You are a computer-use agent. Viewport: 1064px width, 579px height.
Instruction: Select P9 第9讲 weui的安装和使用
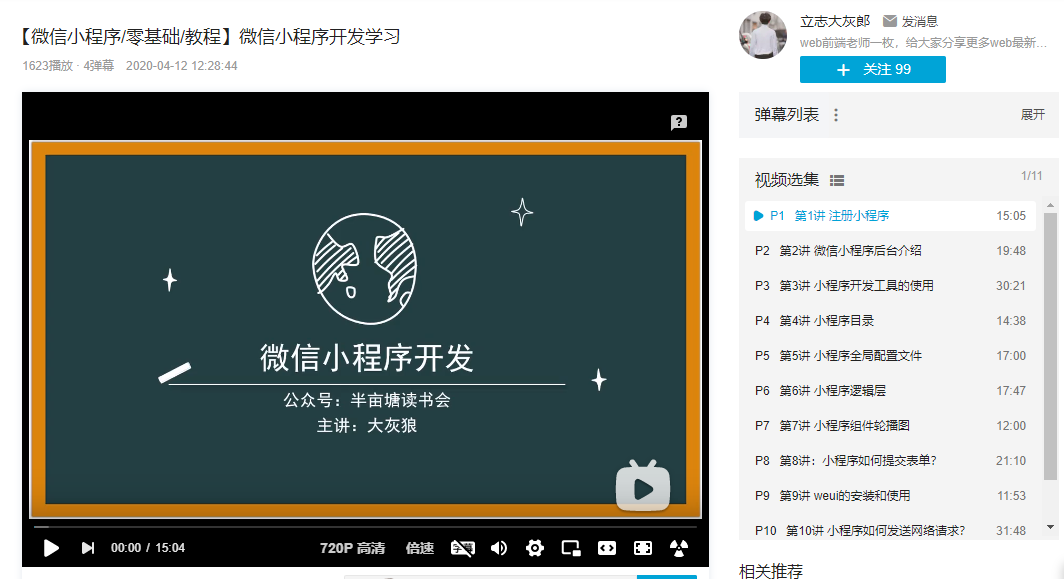pyautogui.click(x=890, y=496)
